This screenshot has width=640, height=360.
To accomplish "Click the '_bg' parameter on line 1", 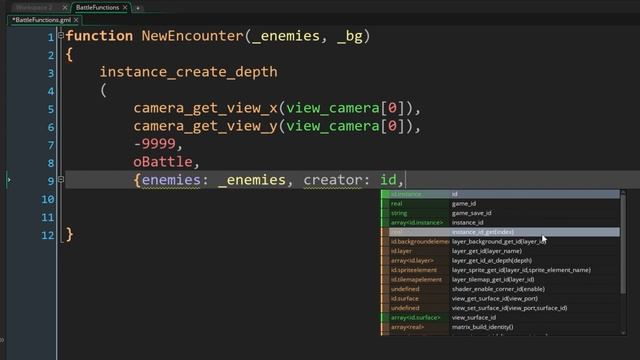I will [350, 36].
